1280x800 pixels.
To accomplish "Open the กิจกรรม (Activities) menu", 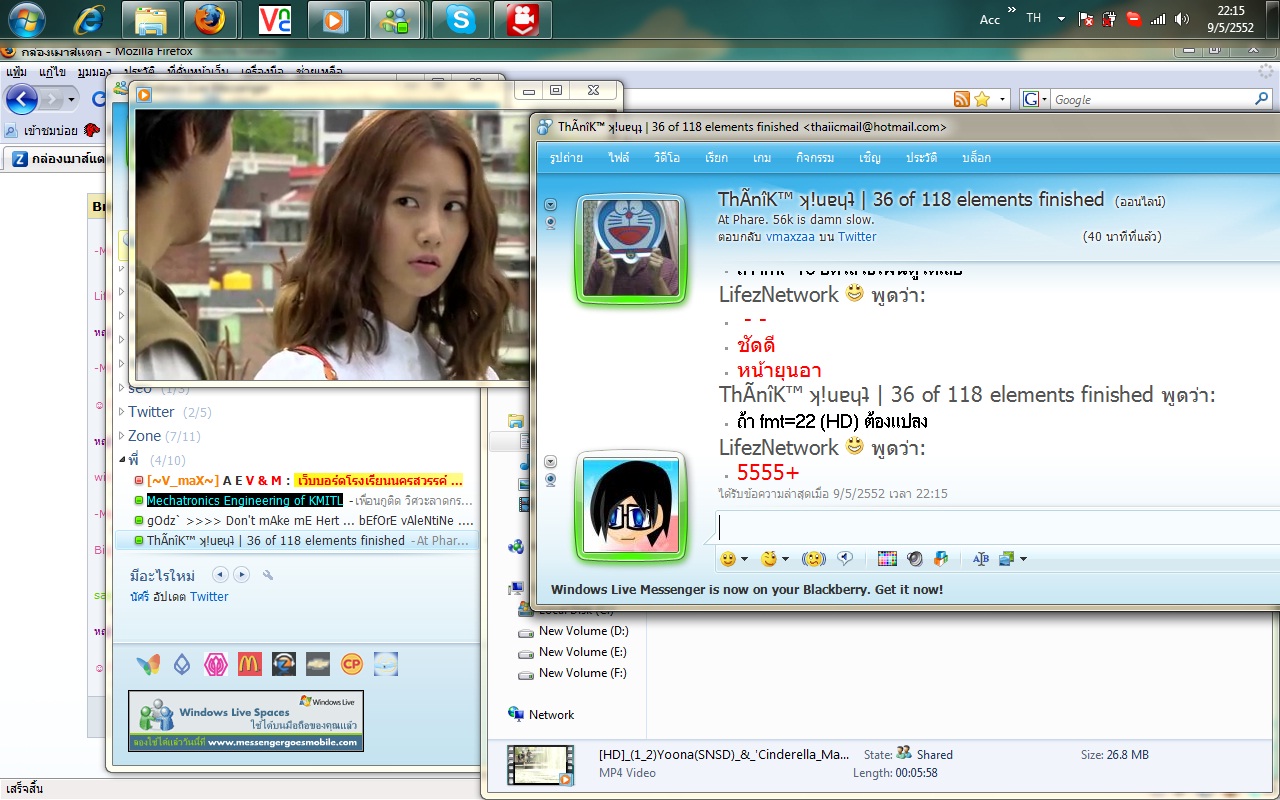I will pyautogui.click(x=815, y=158).
